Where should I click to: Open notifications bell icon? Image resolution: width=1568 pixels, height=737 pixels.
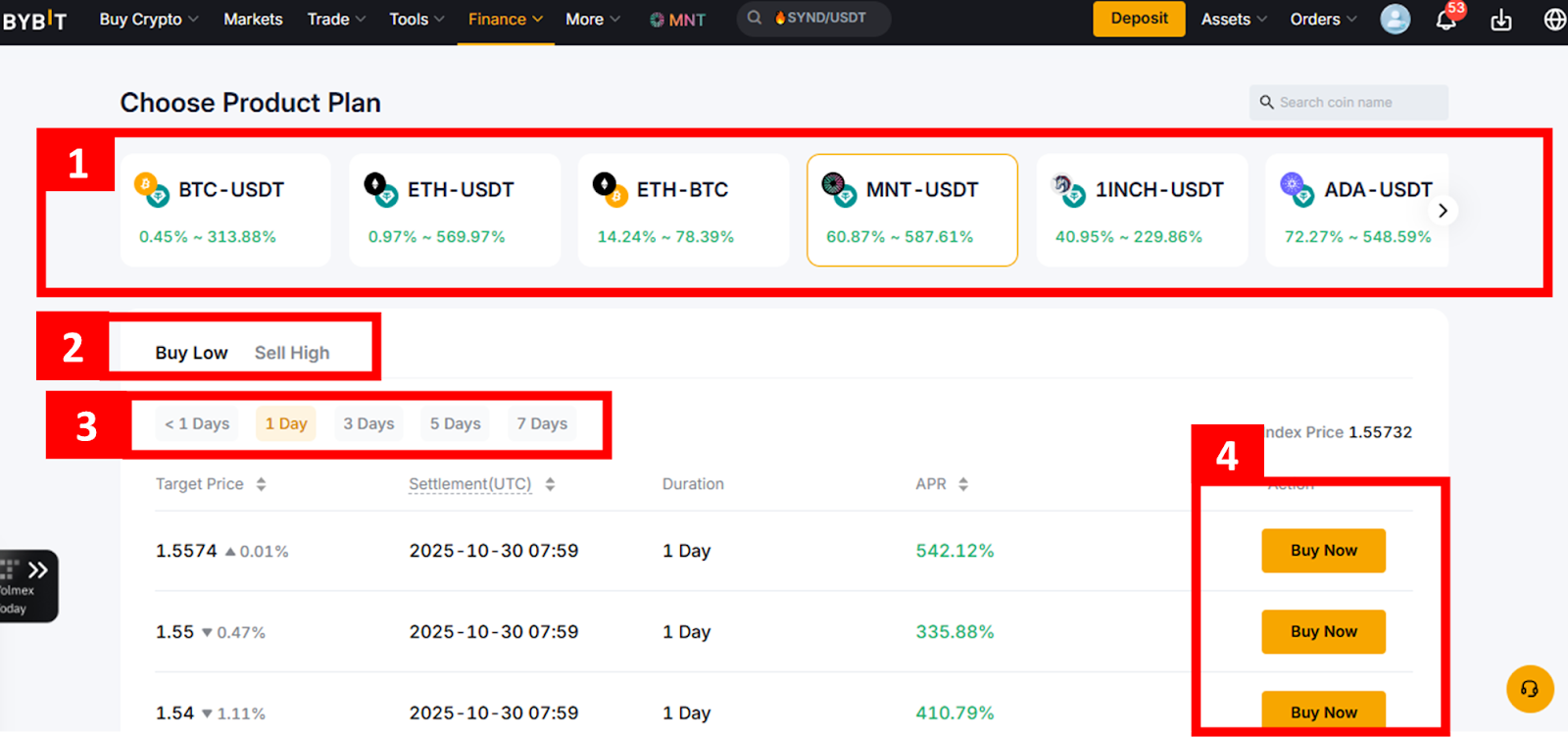[x=1445, y=20]
